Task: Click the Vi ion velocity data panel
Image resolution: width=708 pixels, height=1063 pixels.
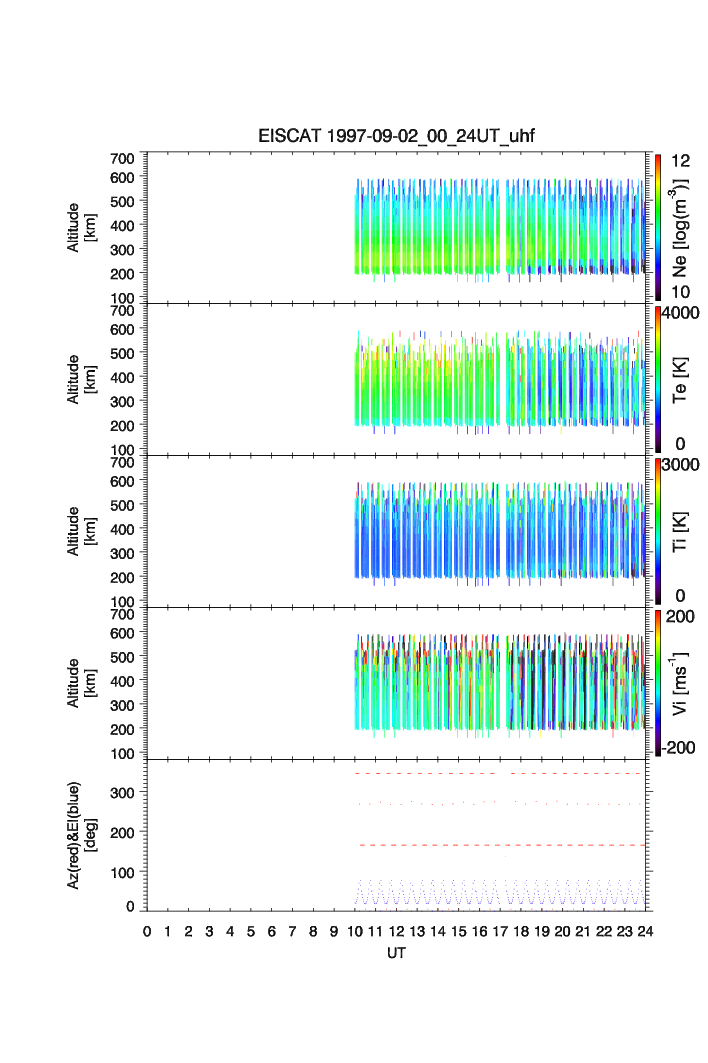Action: (x=396, y=683)
